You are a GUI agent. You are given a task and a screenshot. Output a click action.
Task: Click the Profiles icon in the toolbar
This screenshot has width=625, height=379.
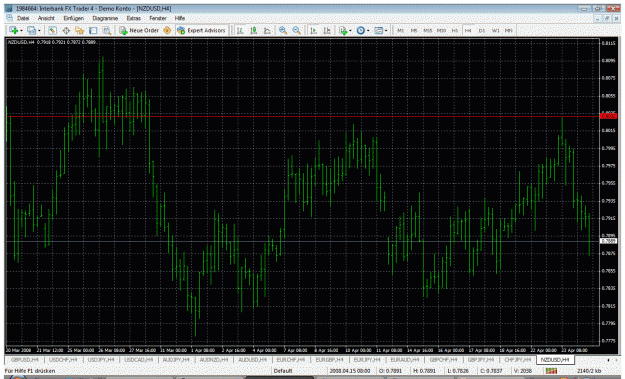click(31, 30)
